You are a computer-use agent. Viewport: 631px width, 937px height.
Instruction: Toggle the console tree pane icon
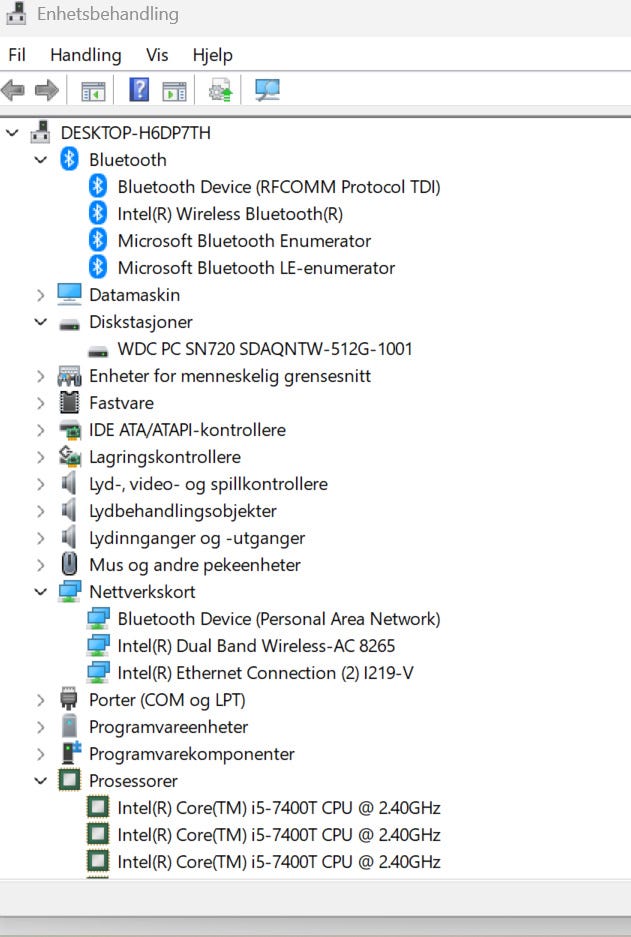coord(93,91)
